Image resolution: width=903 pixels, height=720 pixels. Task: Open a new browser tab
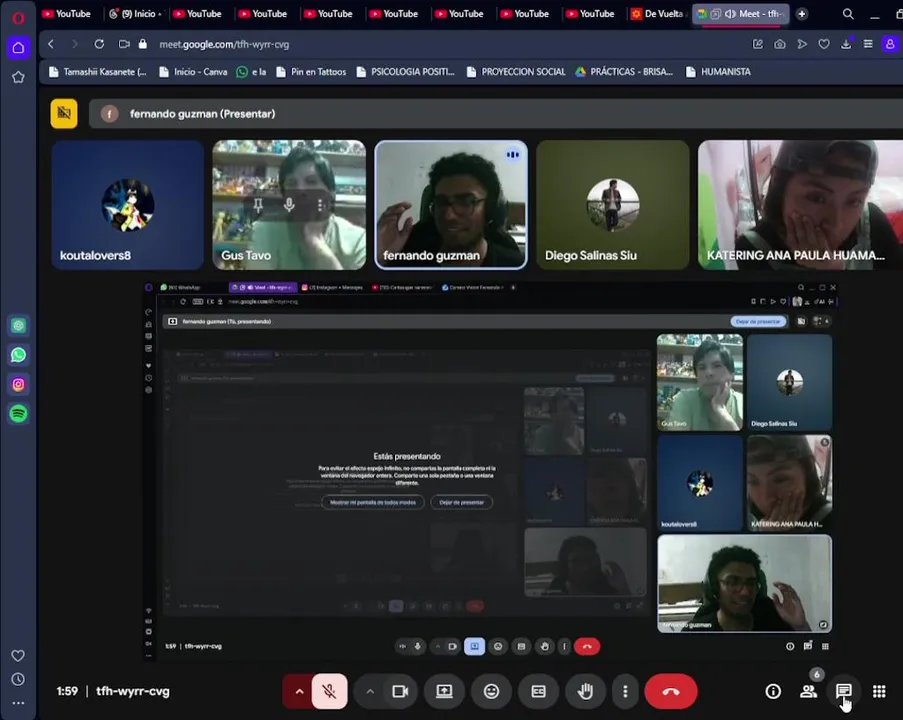pyautogui.click(x=802, y=14)
